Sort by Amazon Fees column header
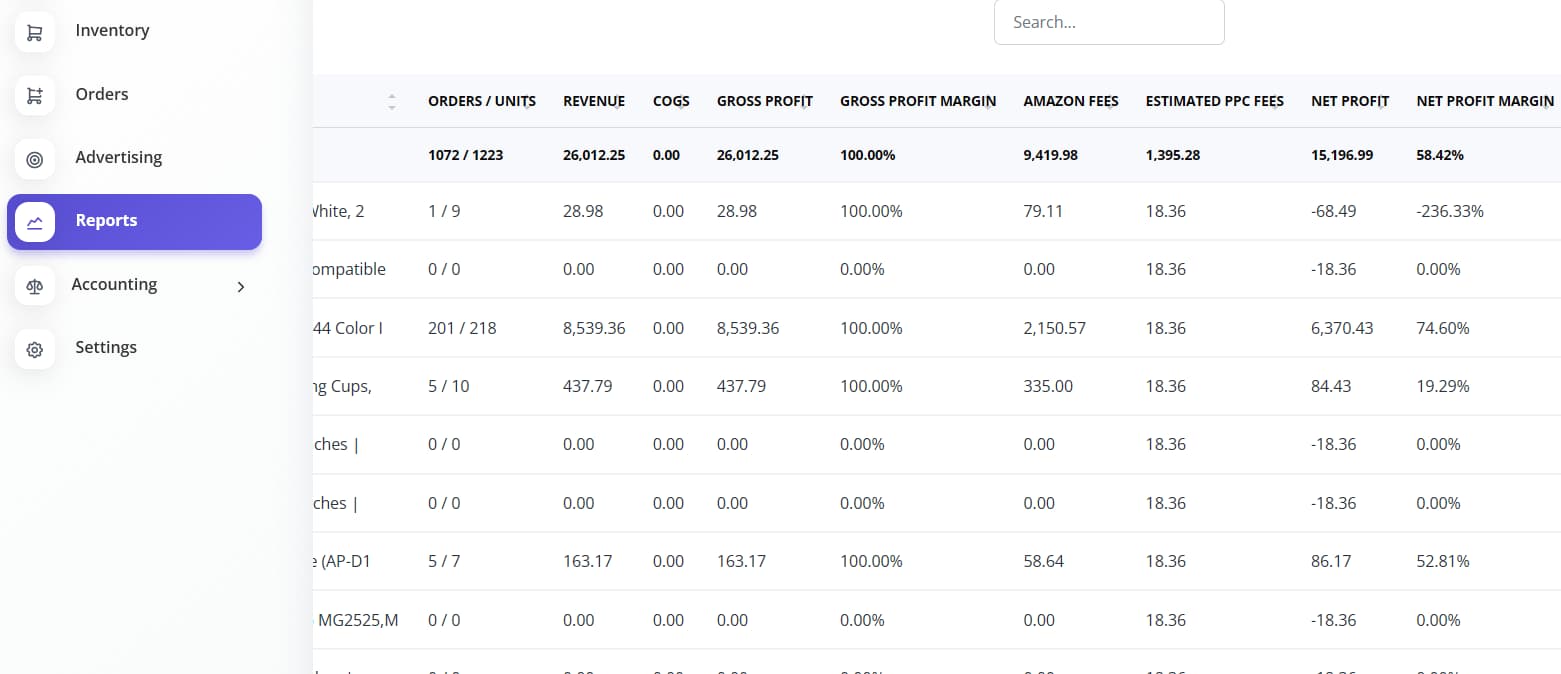 pyautogui.click(x=1070, y=101)
